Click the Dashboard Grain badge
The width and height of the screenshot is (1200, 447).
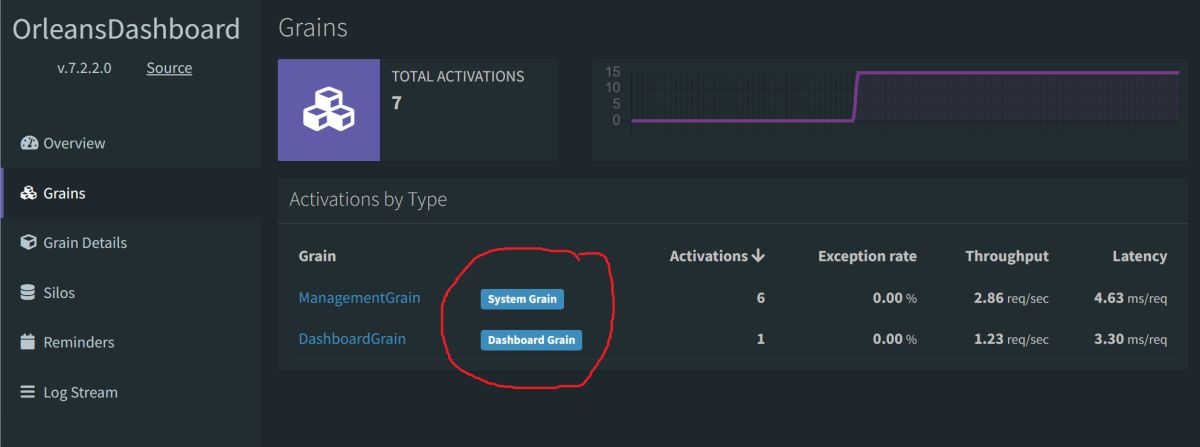pos(532,340)
